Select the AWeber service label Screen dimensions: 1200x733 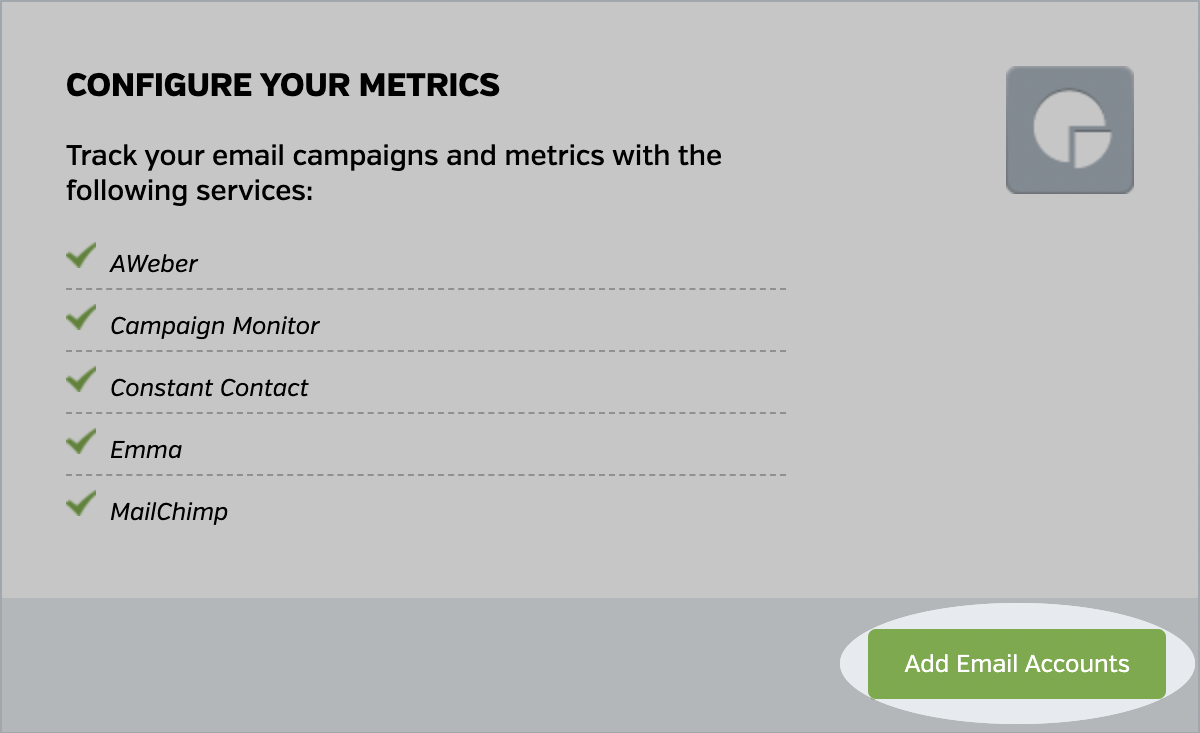point(154,264)
